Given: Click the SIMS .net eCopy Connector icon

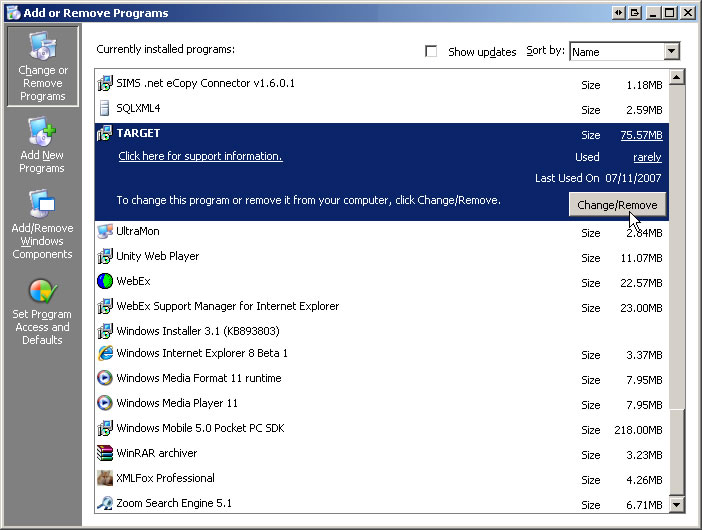Looking at the screenshot, I should click(105, 83).
